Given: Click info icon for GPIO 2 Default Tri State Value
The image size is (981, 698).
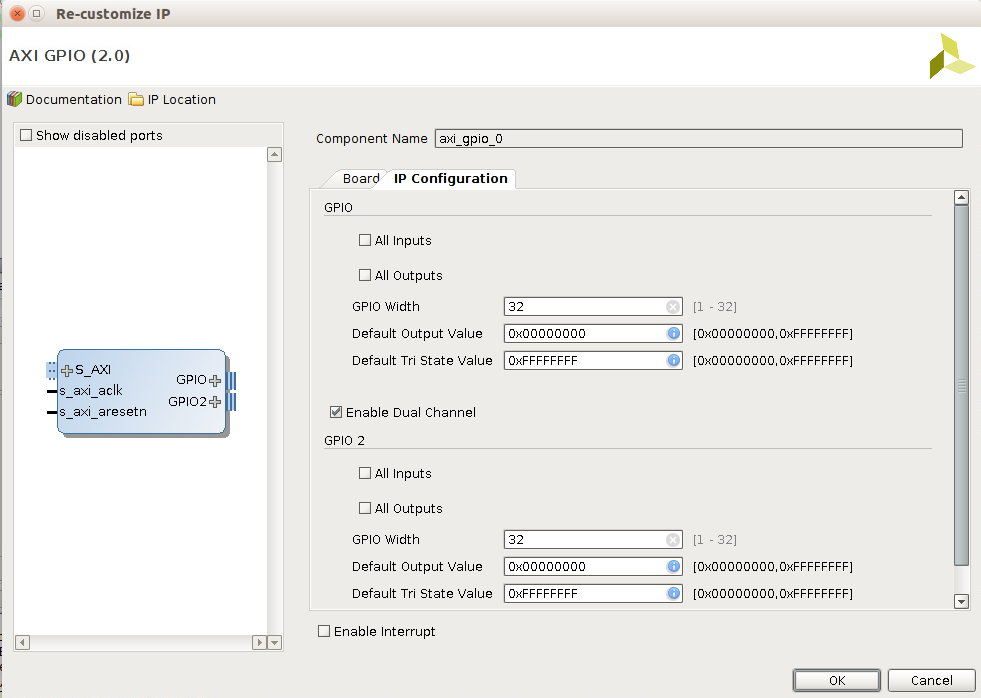Looking at the screenshot, I should tap(673, 594).
